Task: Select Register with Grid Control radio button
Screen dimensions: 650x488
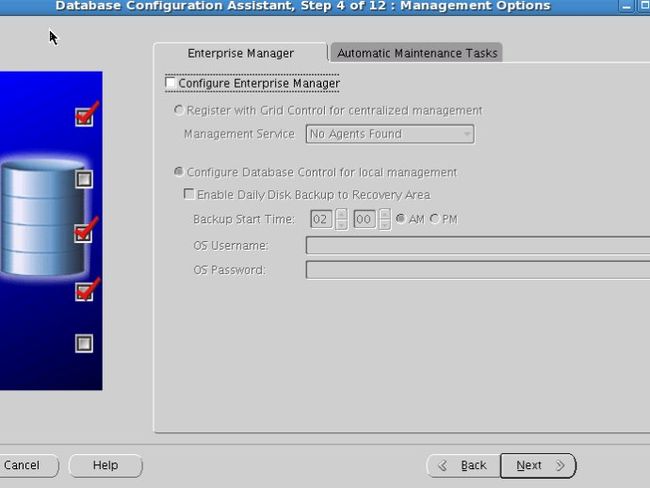Action: point(179,110)
